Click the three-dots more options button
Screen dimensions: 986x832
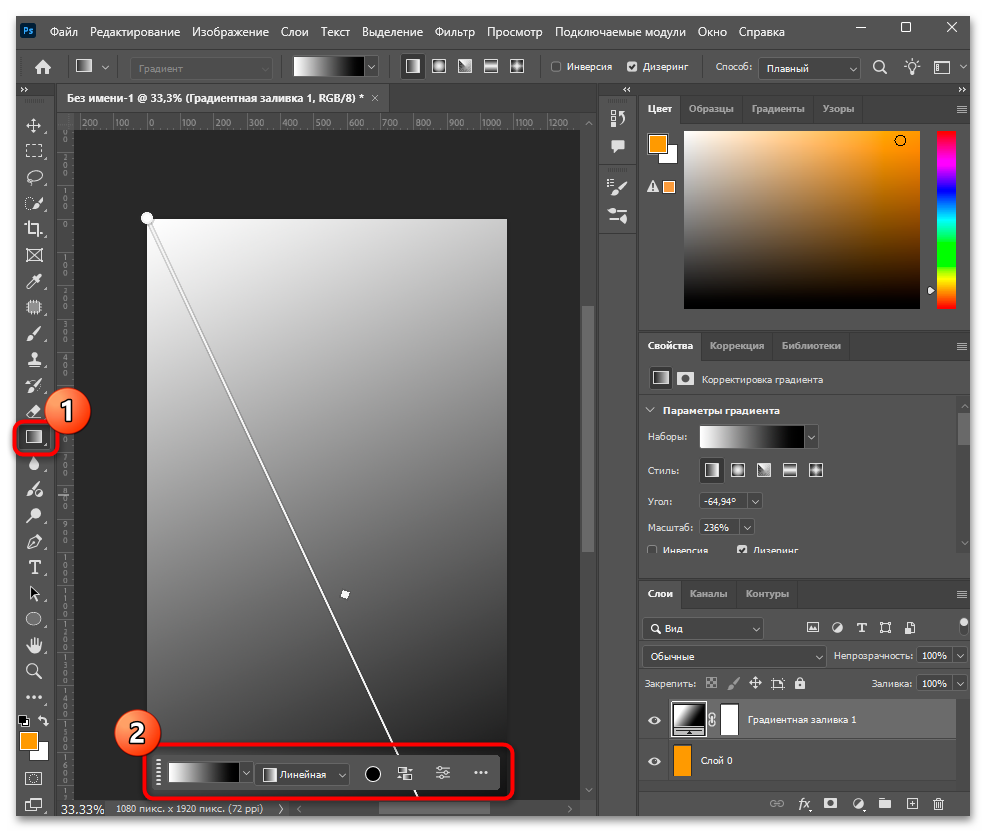coord(480,773)
